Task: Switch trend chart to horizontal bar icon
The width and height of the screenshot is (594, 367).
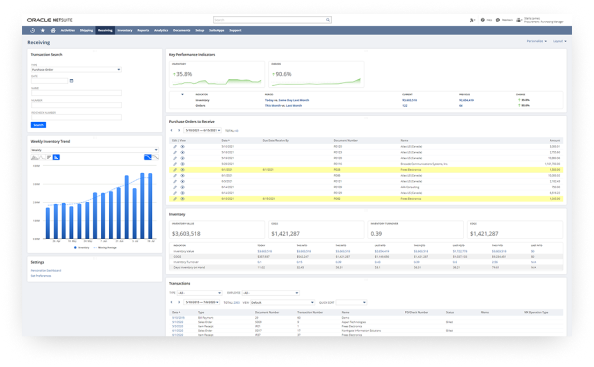Action: point(49,157)
